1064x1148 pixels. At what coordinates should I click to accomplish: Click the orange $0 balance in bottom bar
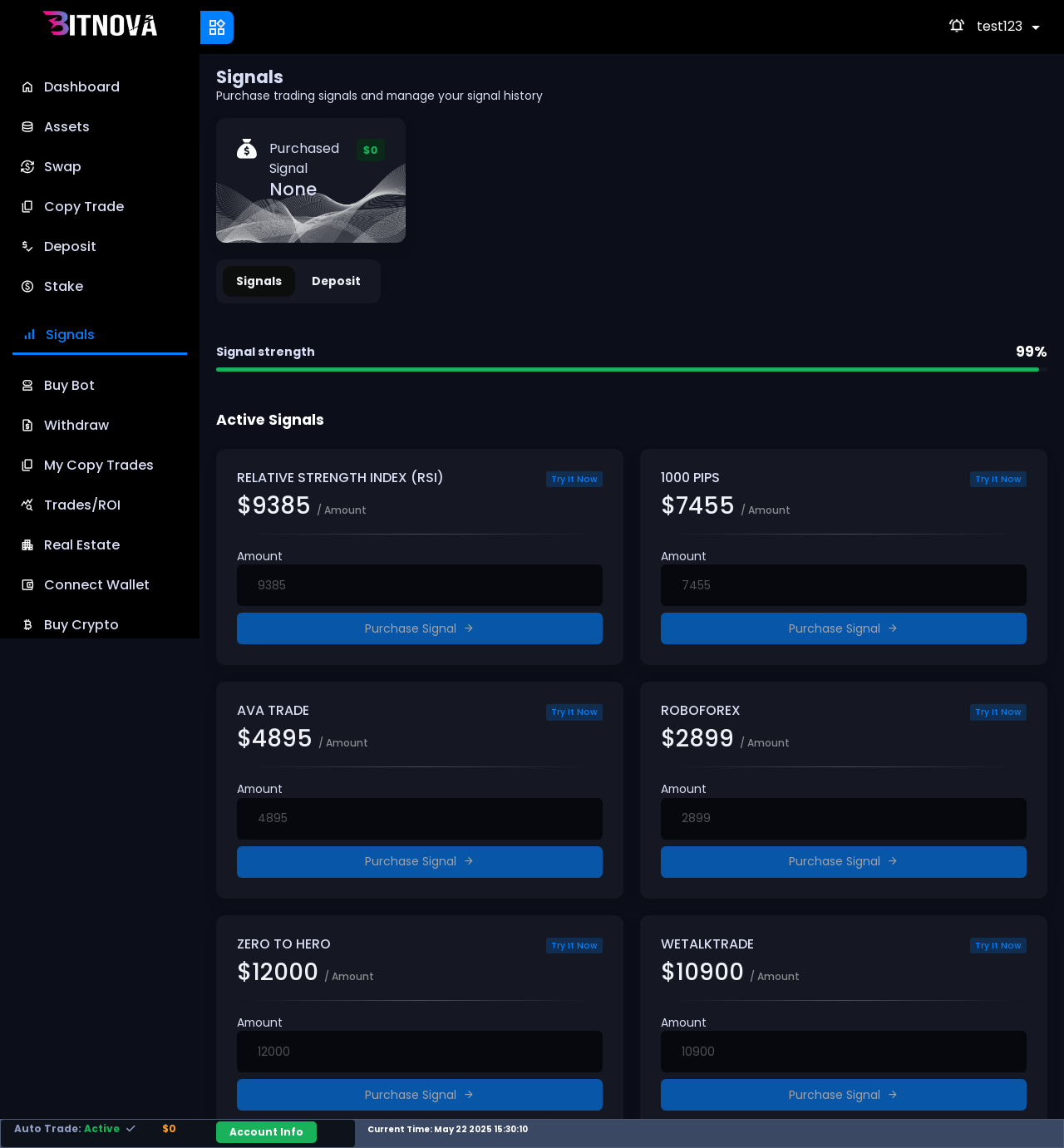pos(169,1129)
